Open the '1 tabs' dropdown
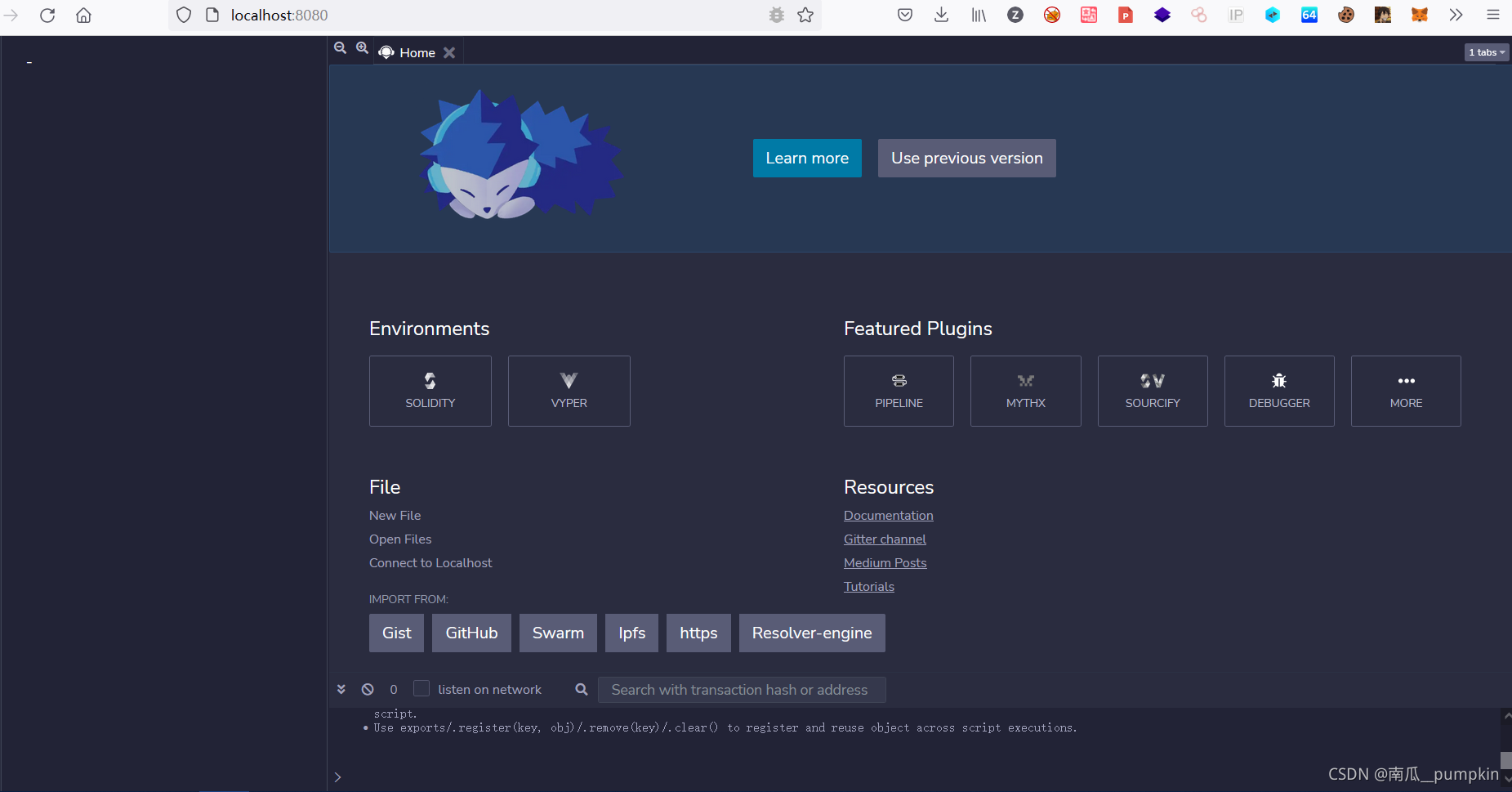1512x792 pixels. 1487,52
